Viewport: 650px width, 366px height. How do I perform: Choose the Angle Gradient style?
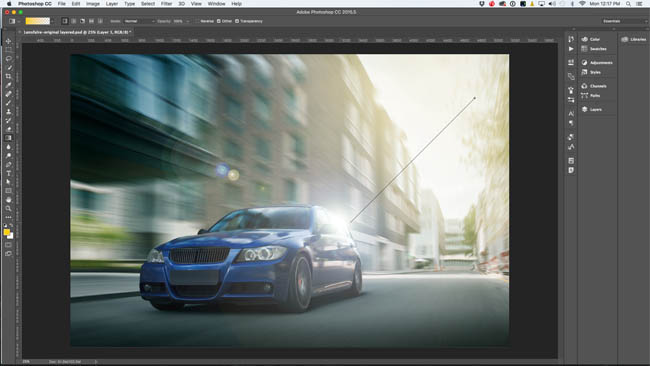(82, 21)
